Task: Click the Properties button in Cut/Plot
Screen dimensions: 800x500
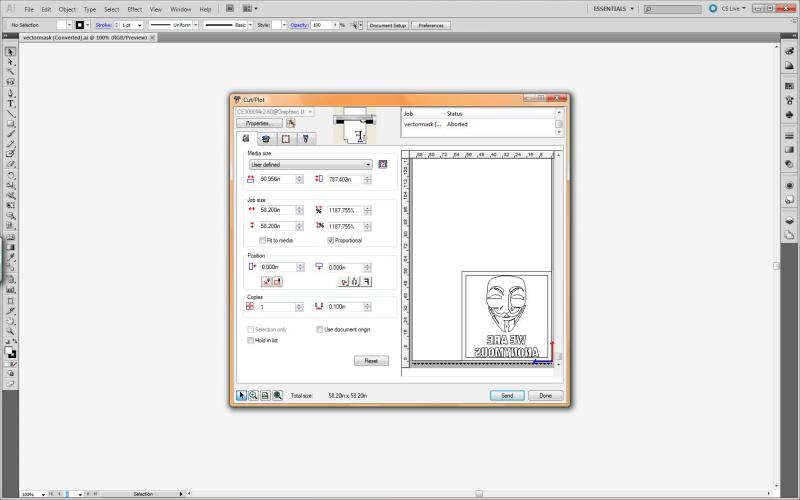Action: 259,123
